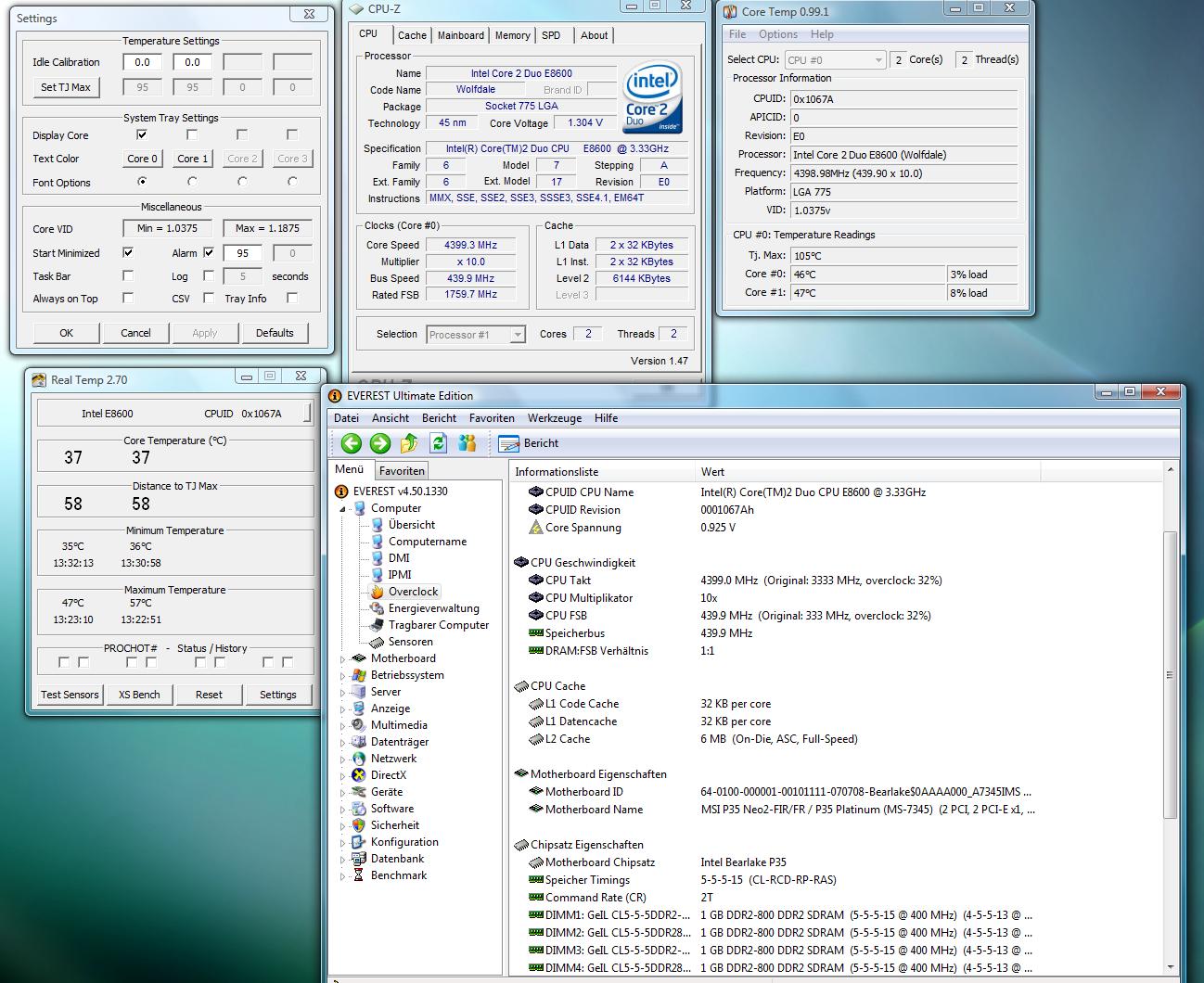This screenshot has height=983, width=1204.
Task: Click the Multimedia icon in tree
Action: pos(359,725)
